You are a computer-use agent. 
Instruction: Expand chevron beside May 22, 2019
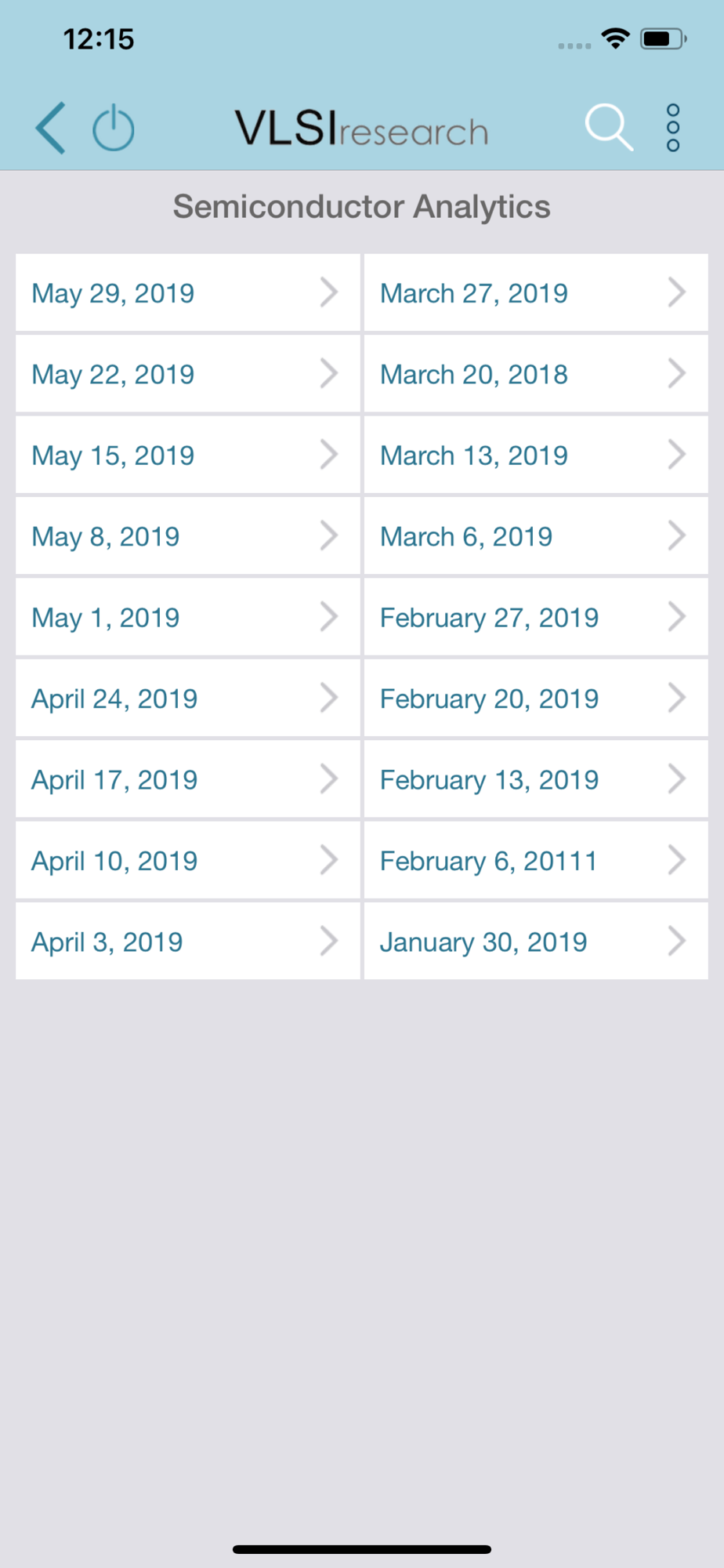pos(329,374)
